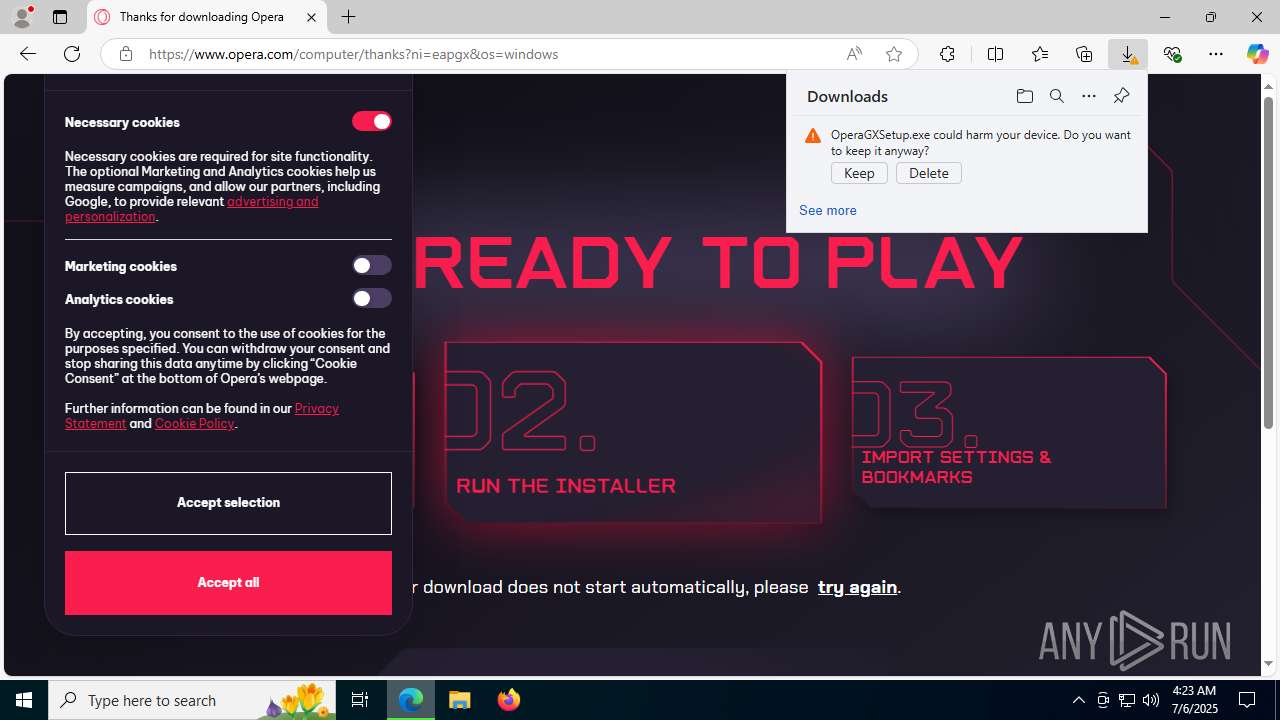This screenshot has height=720, width=1280.
Task: Open Copilot sidebar icon
Action: (x=1257, y=54)
